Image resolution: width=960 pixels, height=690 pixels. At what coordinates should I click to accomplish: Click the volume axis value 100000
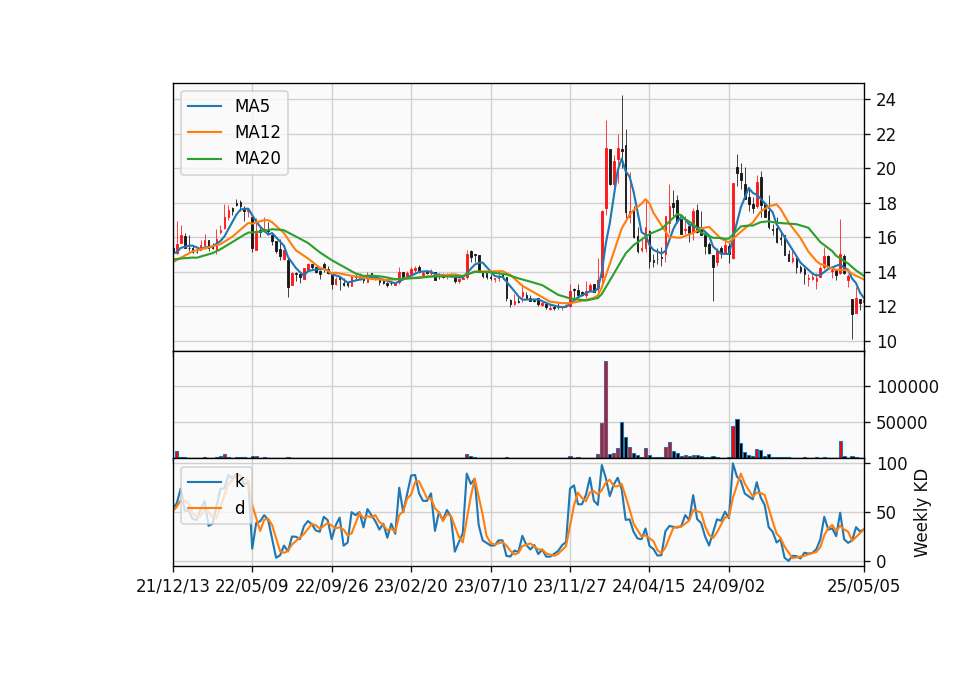click(x=908, y=387)
